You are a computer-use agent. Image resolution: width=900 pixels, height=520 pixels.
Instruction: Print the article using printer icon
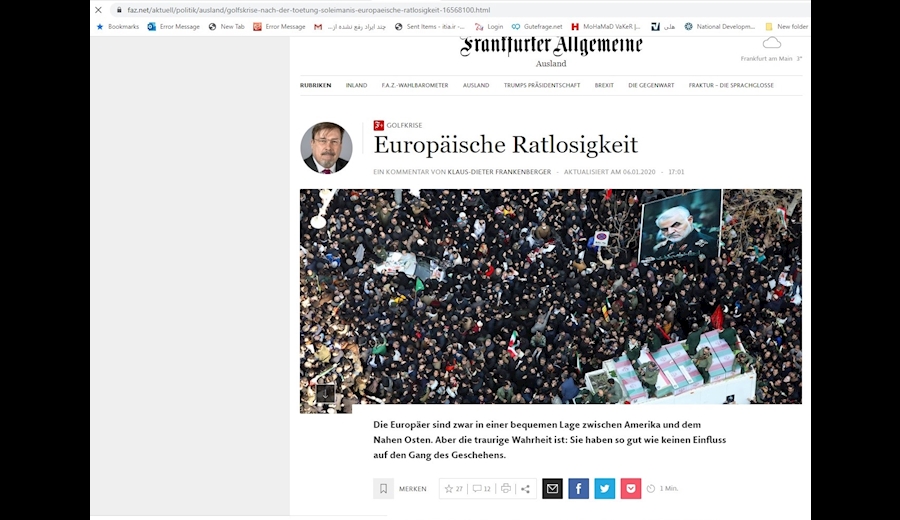[x=506, y=488]
